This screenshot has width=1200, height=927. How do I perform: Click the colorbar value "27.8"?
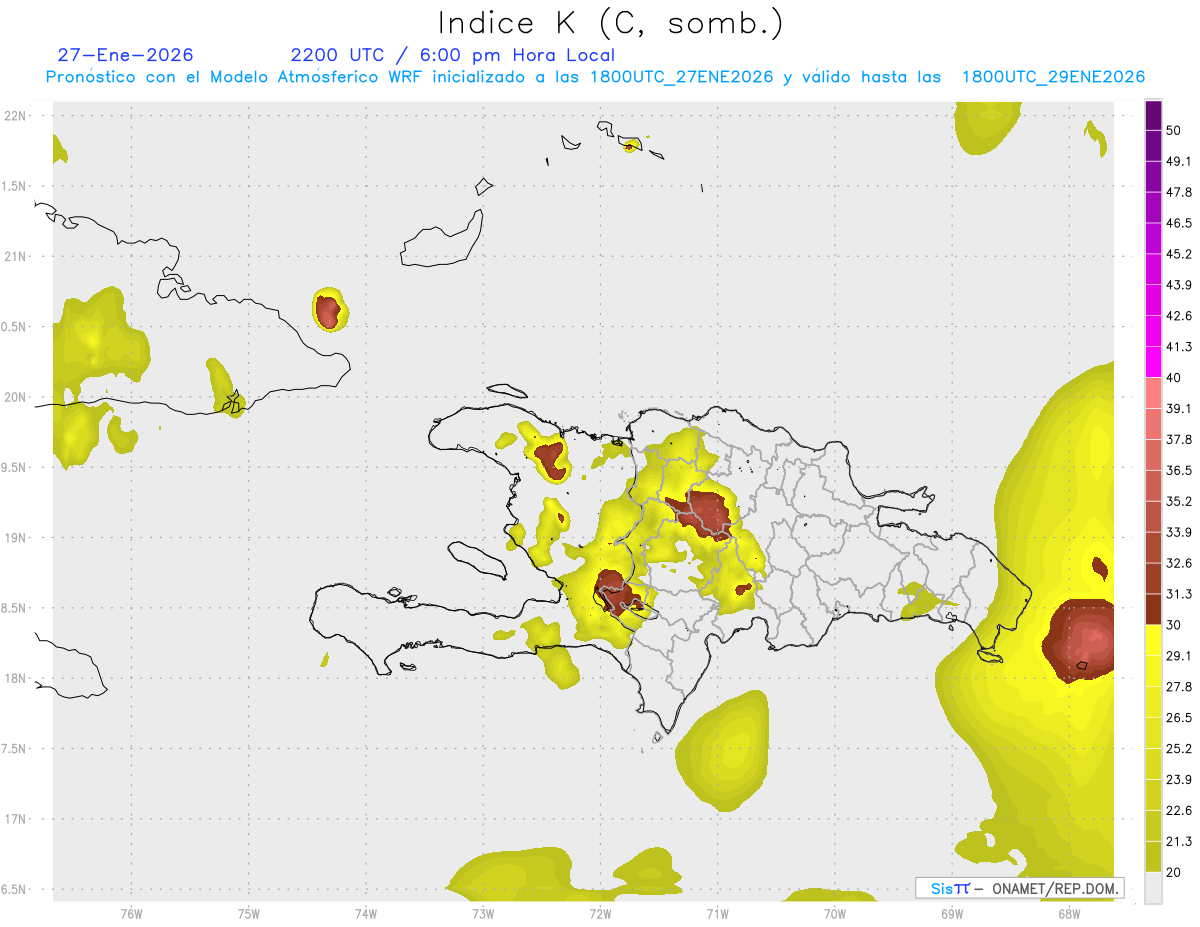click(1178, 687)
